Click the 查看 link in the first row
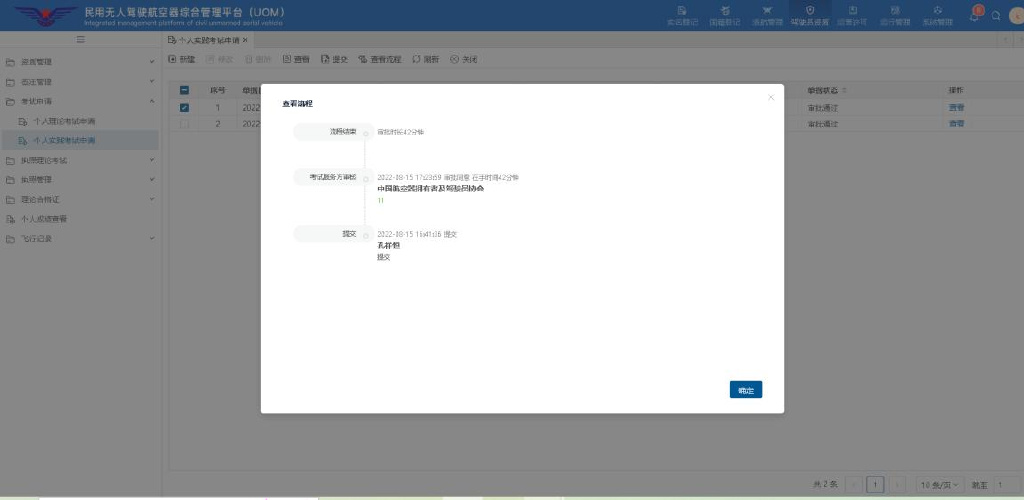This screenshot has width=1024, height=500. click(956, 107)
